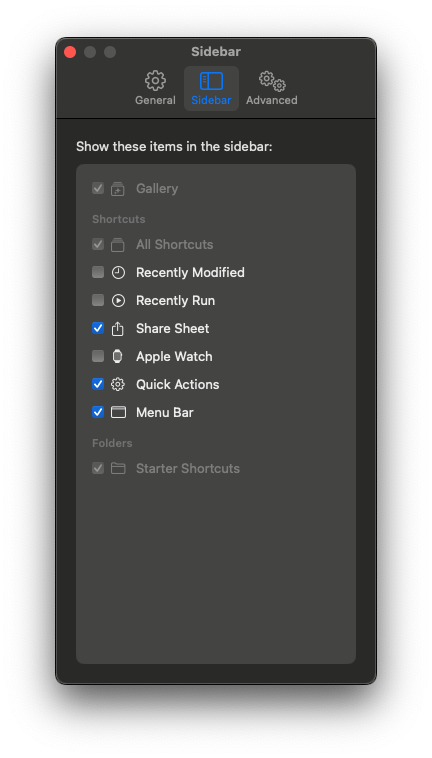The height and width of the screenshot is (758, 432).
Task: Open the Advanced double-gear icon
Action: 272,81
